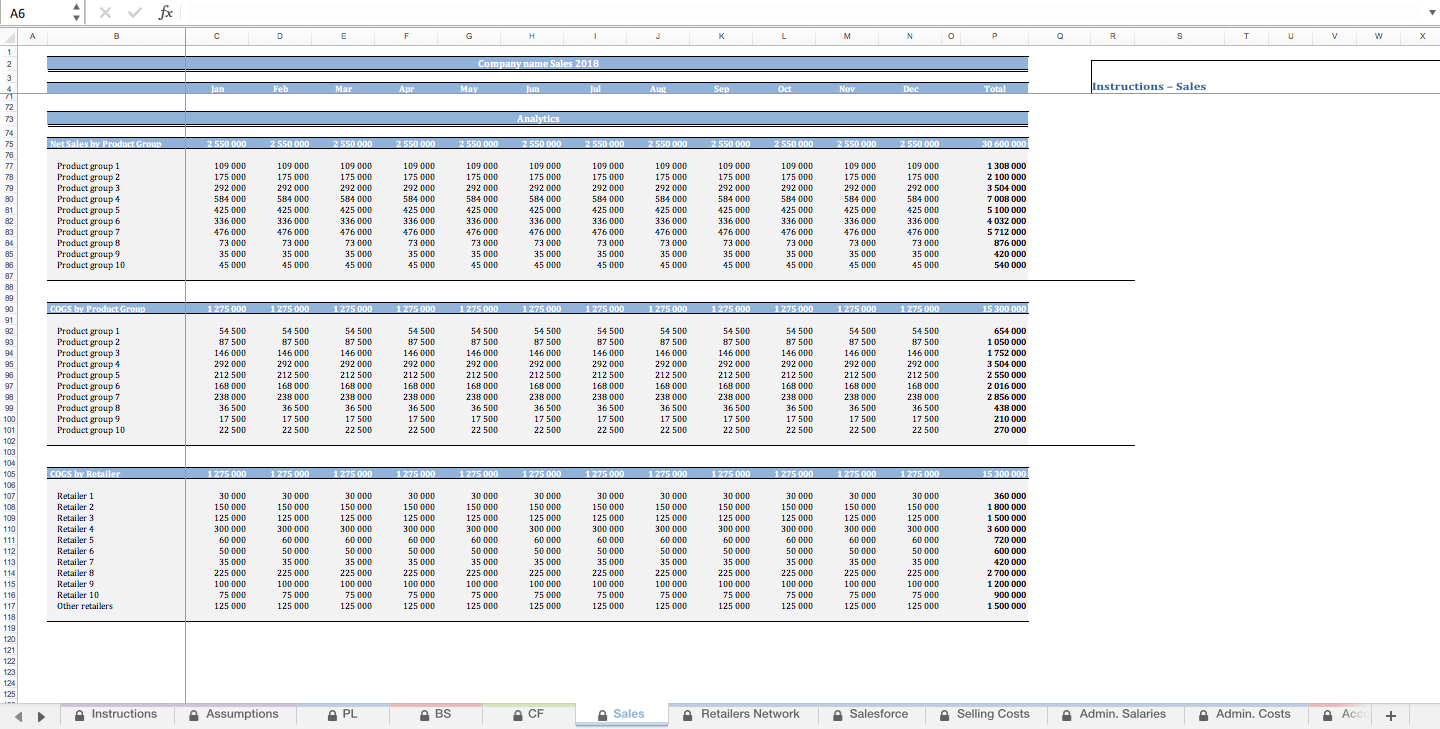Click the Retailer 5 row label

pos(75,540)
